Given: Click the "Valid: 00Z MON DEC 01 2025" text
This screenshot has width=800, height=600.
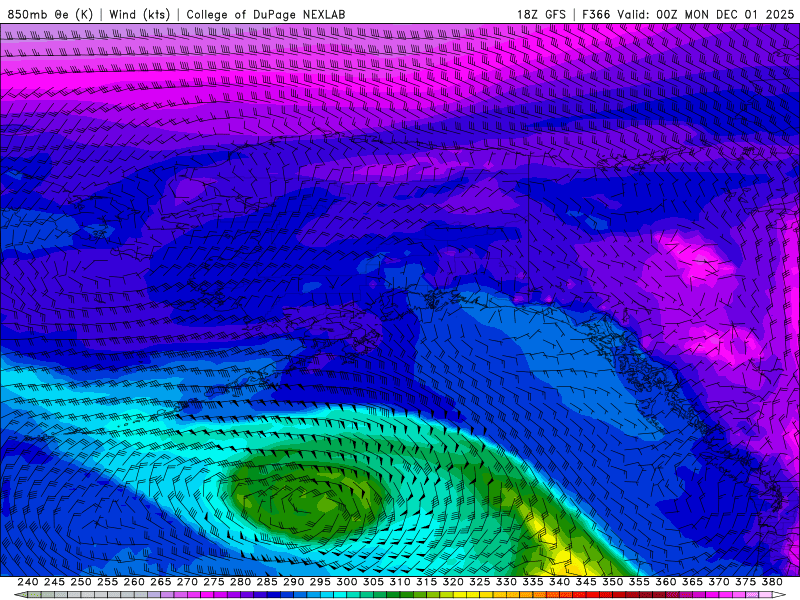Looking at the screenshot, I should click(706, 14).
